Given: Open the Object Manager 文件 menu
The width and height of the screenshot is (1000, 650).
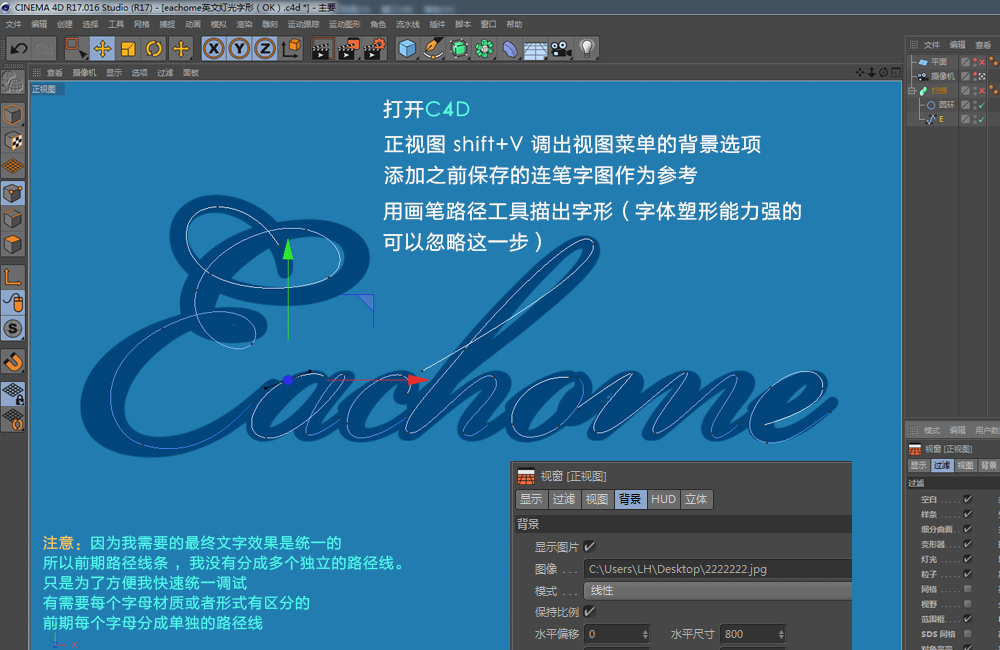Looking at the screenshot, I should tap(932, 45).
